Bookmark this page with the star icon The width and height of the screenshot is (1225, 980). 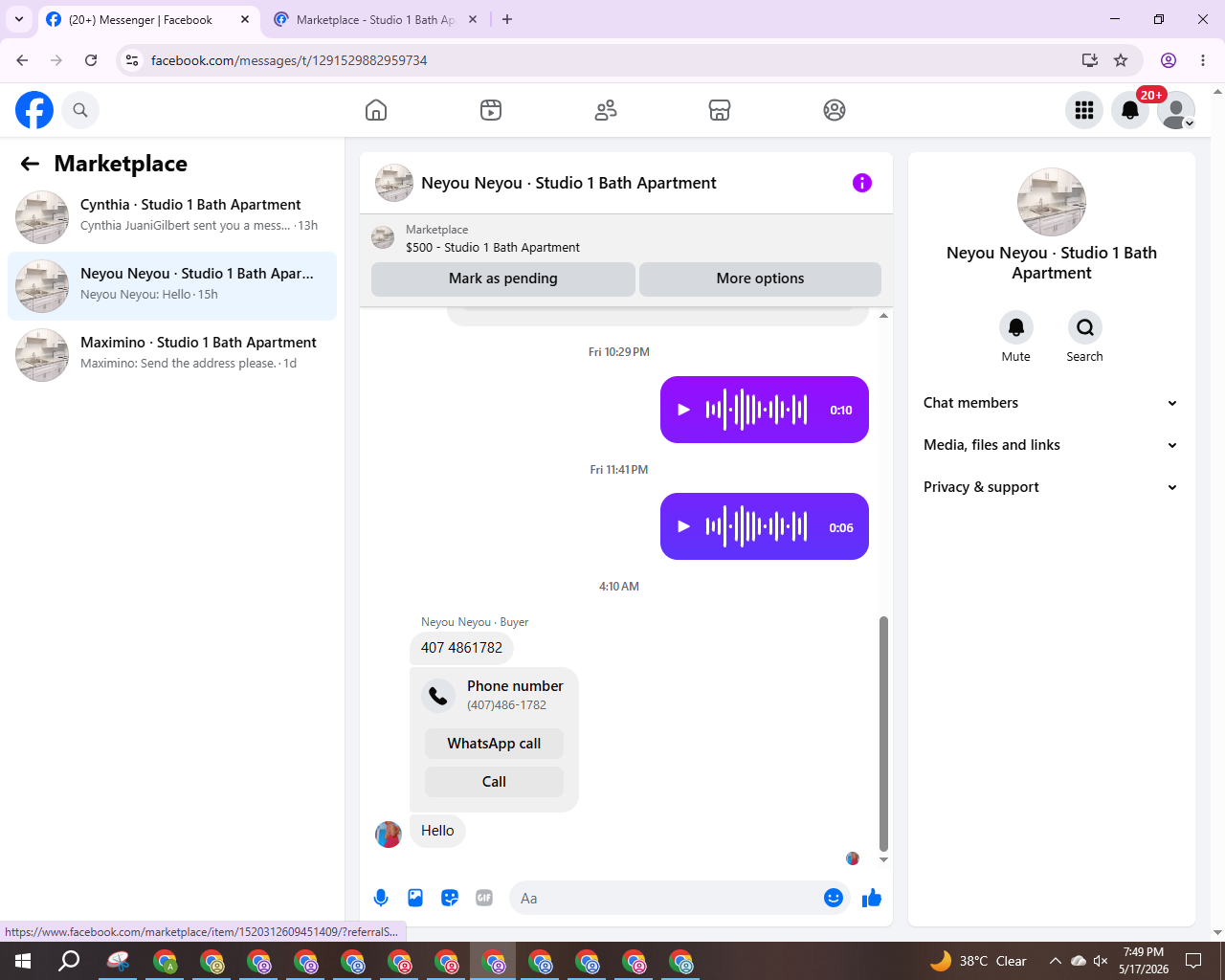click(x=1121, y=60)
